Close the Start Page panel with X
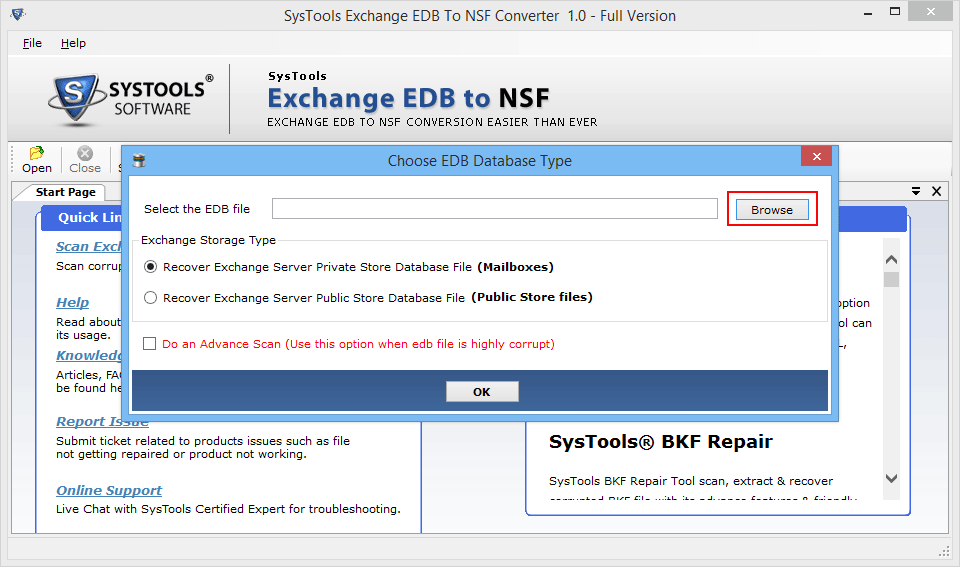960x567 pixels. click(937, 191)
